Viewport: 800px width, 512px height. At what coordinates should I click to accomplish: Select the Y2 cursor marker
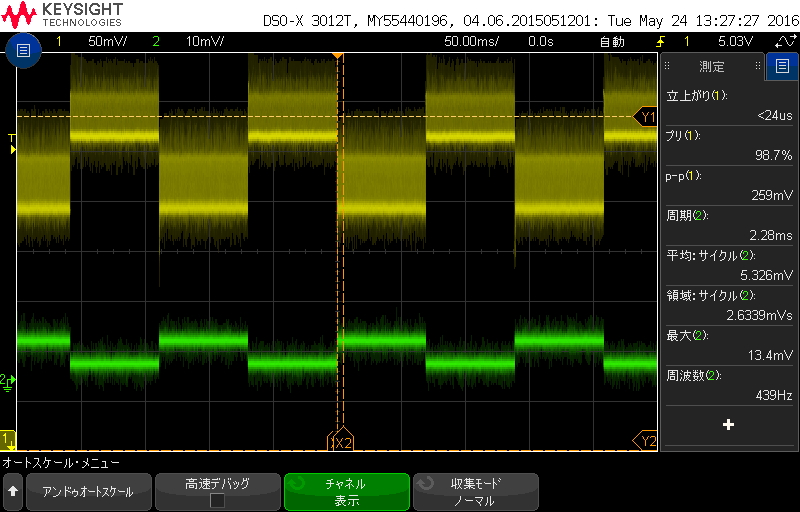coord(647,440)
